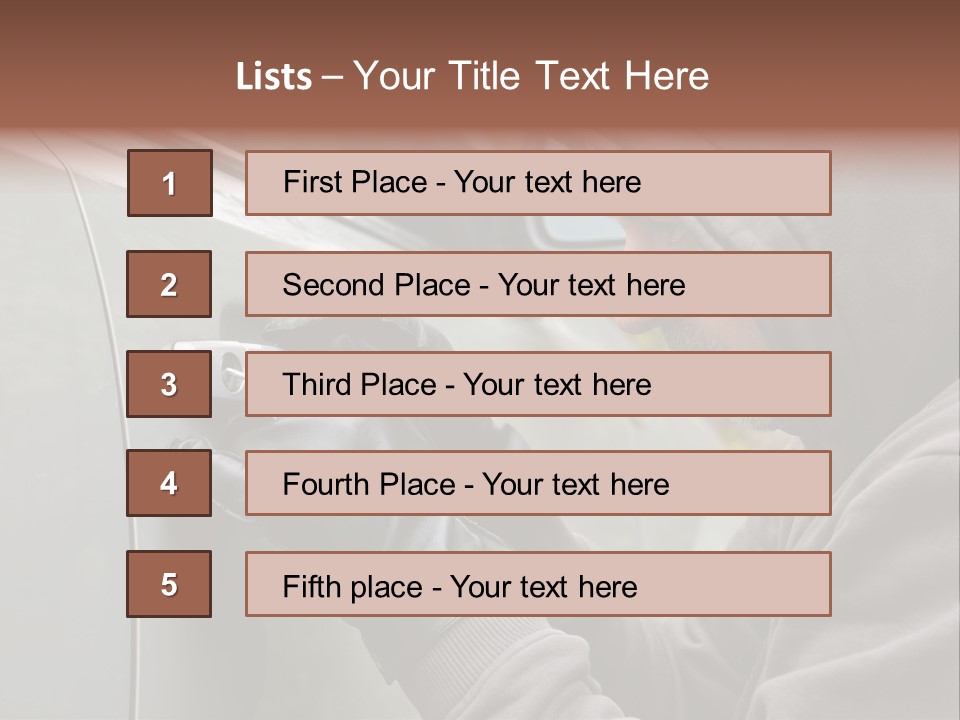
Task: Click 'Your text here' in the Fifth place bar
Action: tap(543, 586)
